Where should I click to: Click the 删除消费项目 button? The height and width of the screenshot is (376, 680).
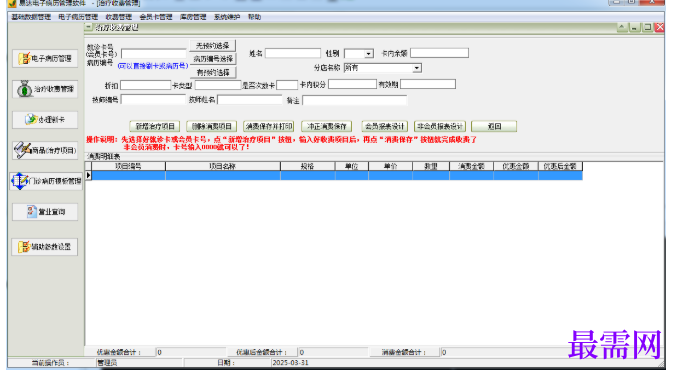(212, 127)
